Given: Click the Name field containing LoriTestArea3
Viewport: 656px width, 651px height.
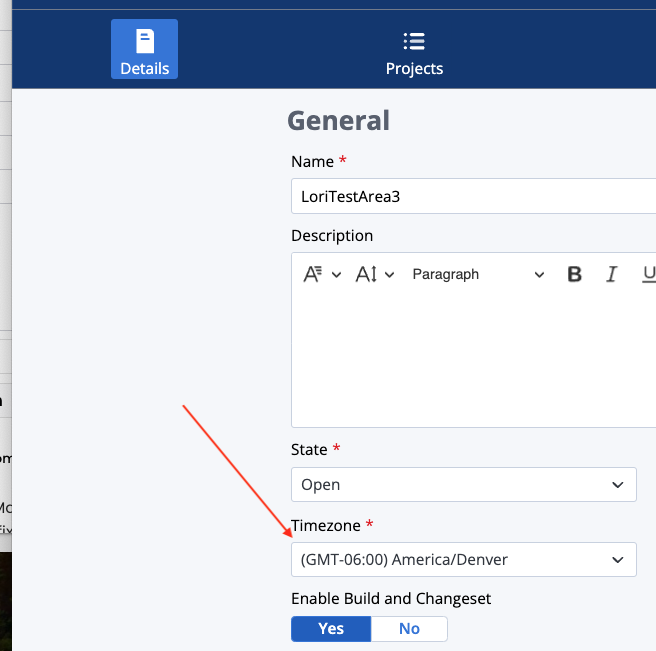Looking at the screenshot, I should click(470, 196).
